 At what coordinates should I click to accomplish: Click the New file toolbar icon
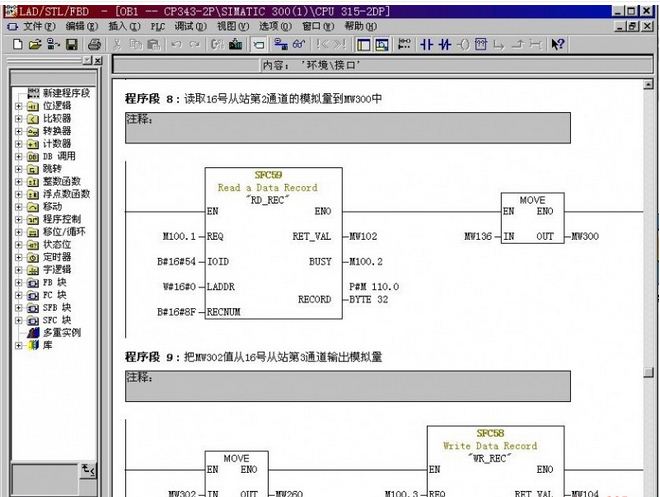tap(17, 45)
